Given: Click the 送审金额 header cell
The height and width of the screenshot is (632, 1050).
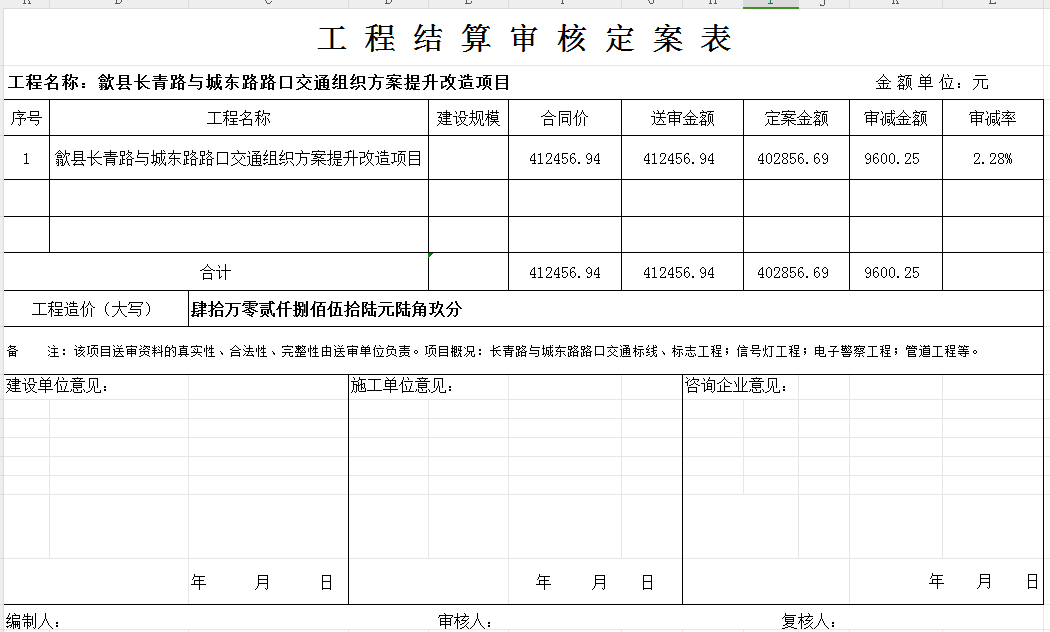Looking at the screenshot, I should click(x=682, y=118).
